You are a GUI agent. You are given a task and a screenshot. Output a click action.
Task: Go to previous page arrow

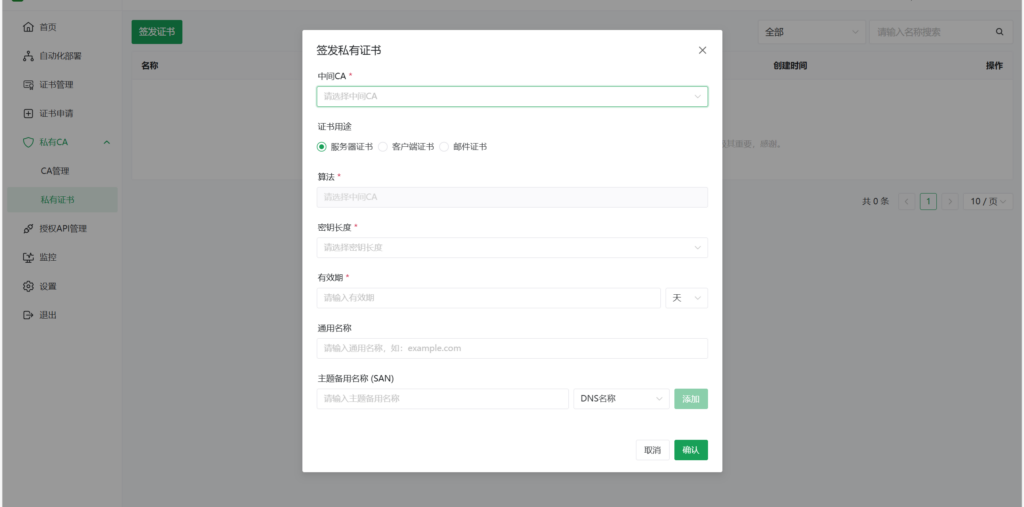coord(906,202)
